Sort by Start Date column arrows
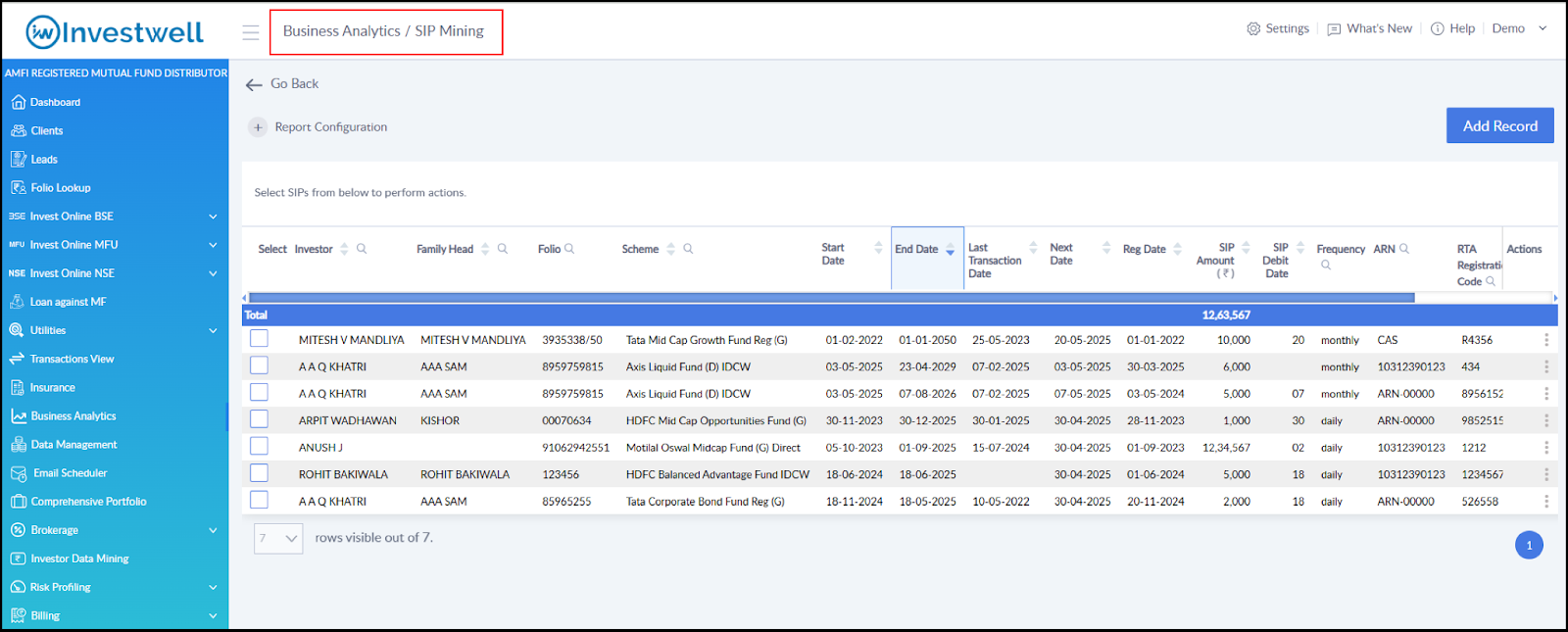Viewport: 1568px width, 632px height. [878, 248]
